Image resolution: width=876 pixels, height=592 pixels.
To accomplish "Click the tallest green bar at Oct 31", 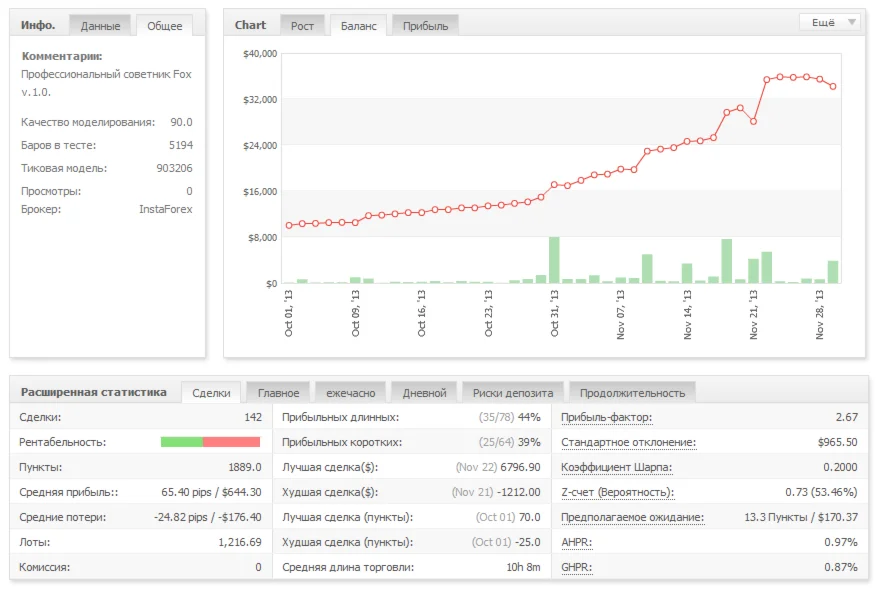I will tap(554, 260).
